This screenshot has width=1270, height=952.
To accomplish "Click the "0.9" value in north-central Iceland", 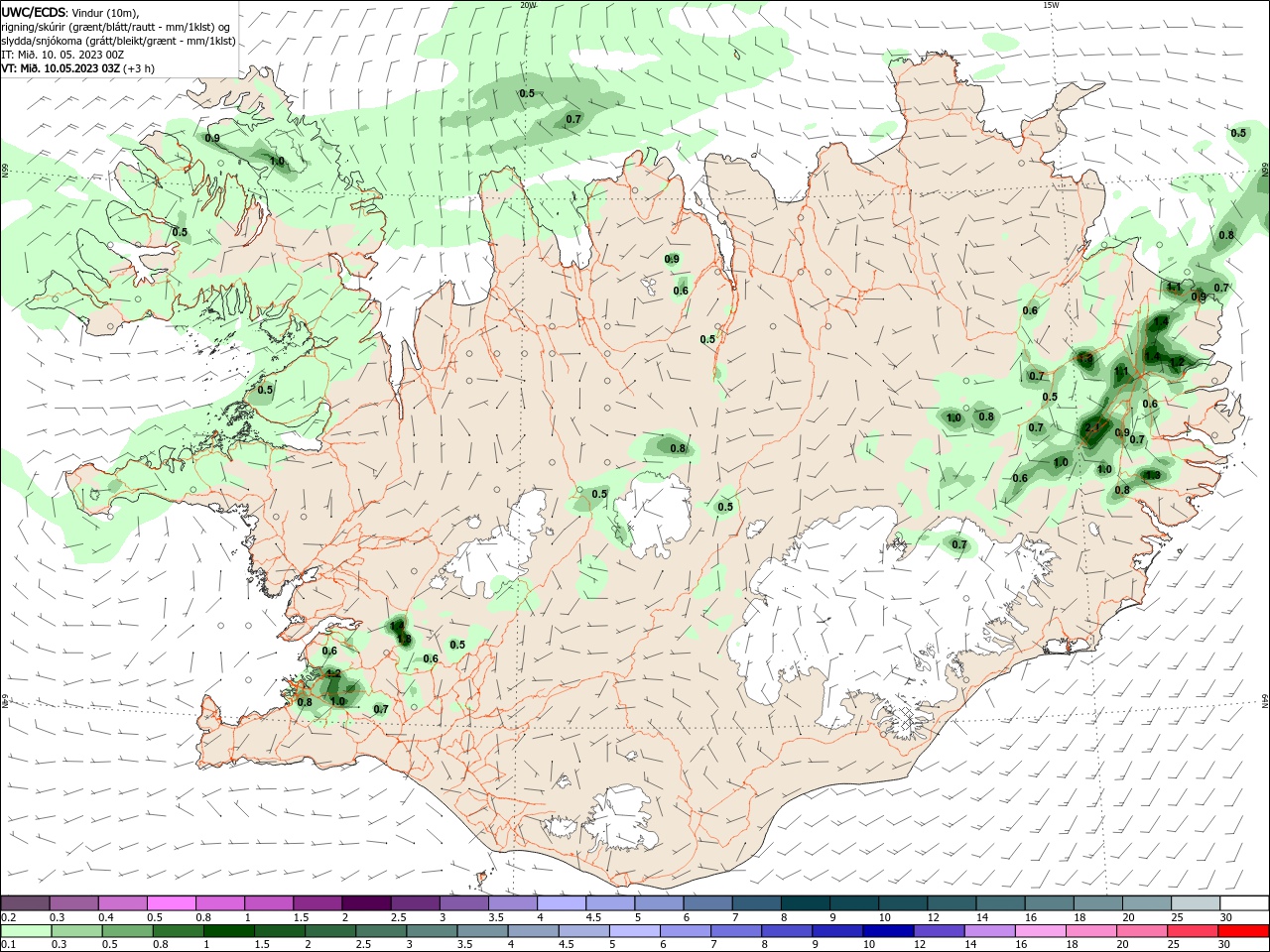I will point(672,259).
